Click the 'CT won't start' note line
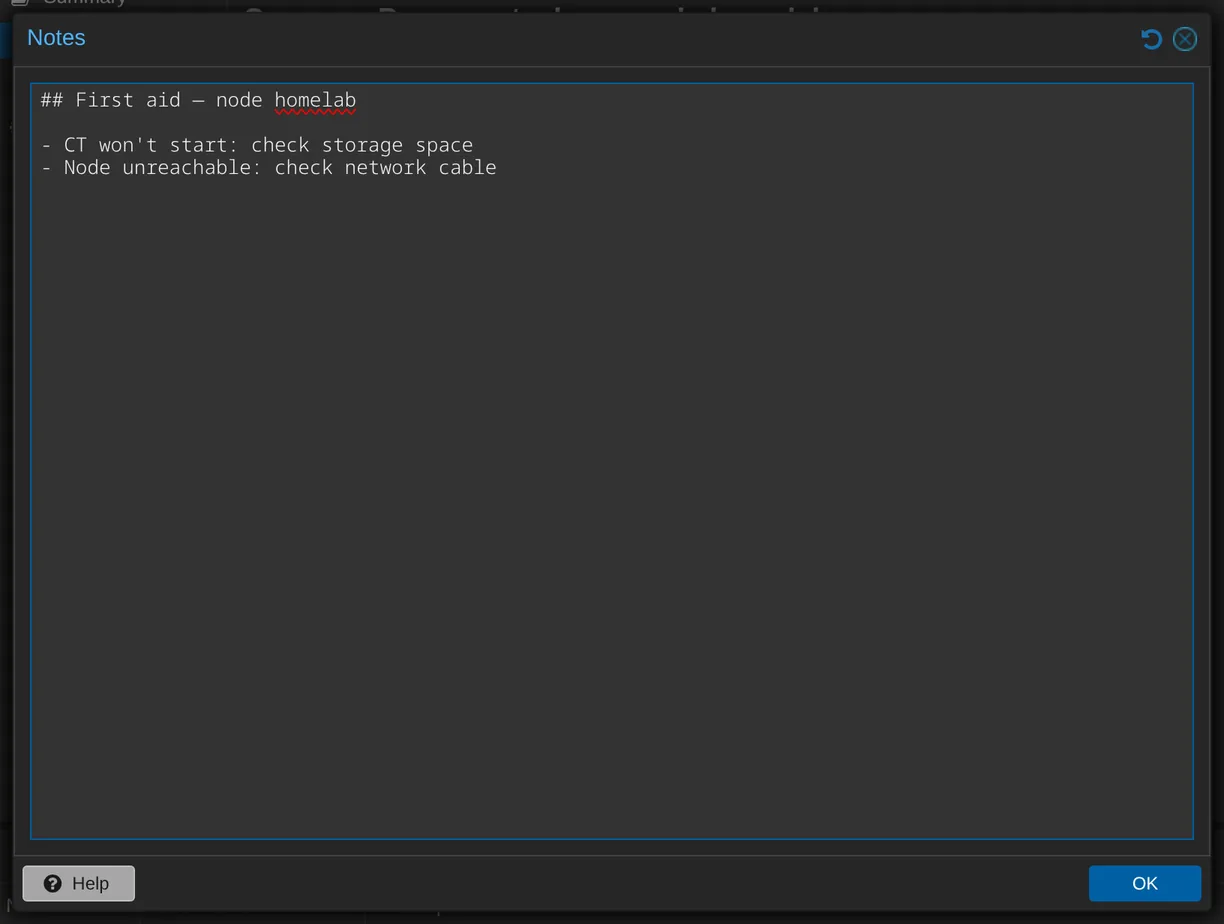 point(257,145)
